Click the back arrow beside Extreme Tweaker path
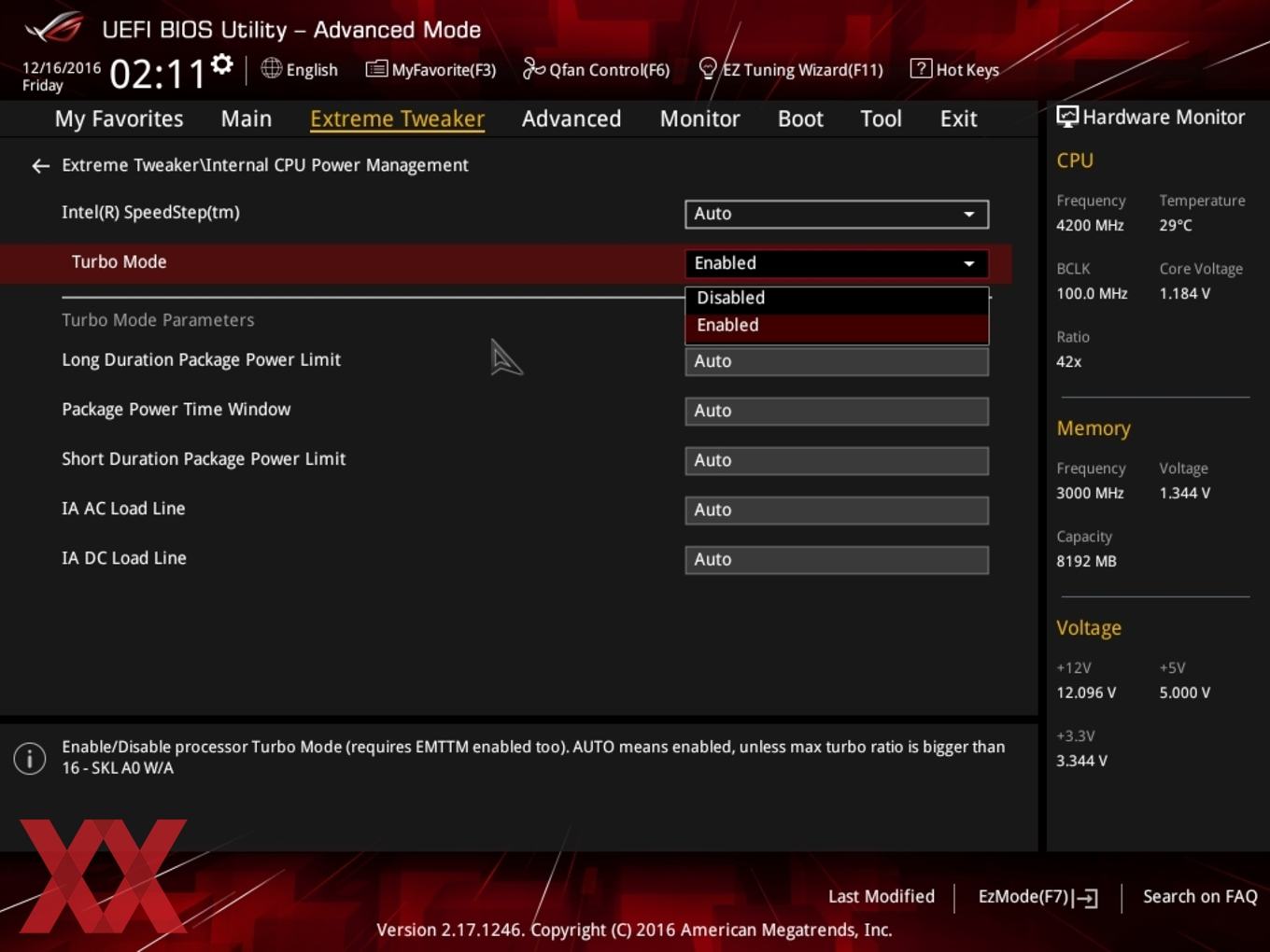This screenshot has width=1270, height=952. (40, 166)
